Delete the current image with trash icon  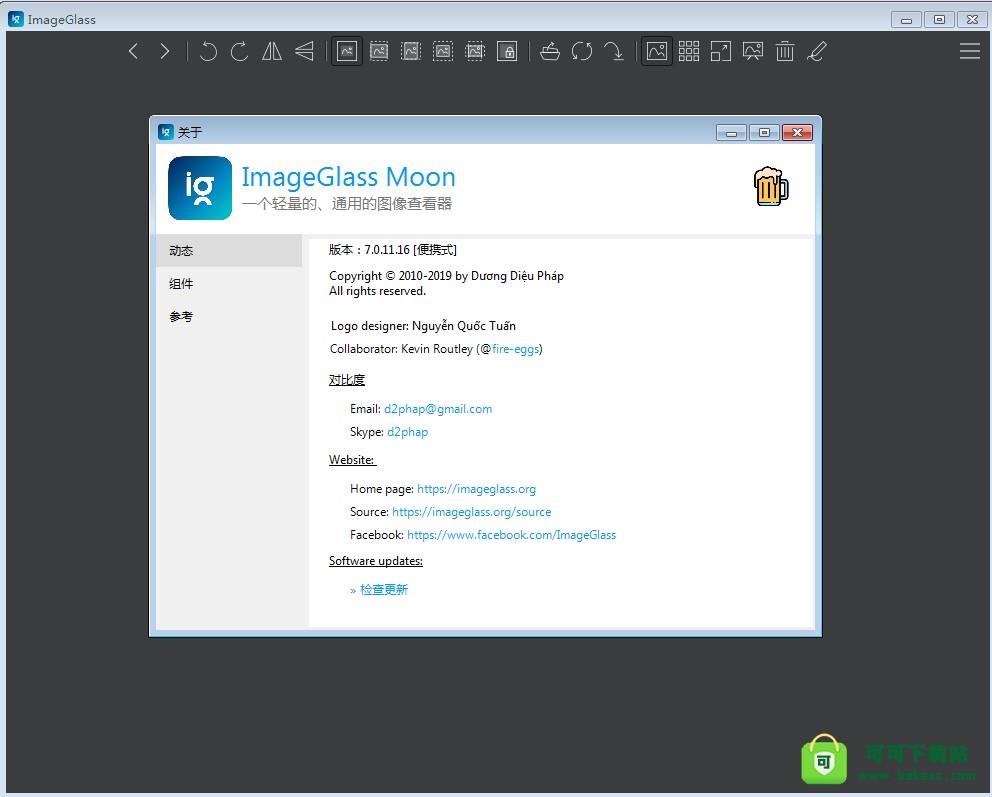coord(784,51)
